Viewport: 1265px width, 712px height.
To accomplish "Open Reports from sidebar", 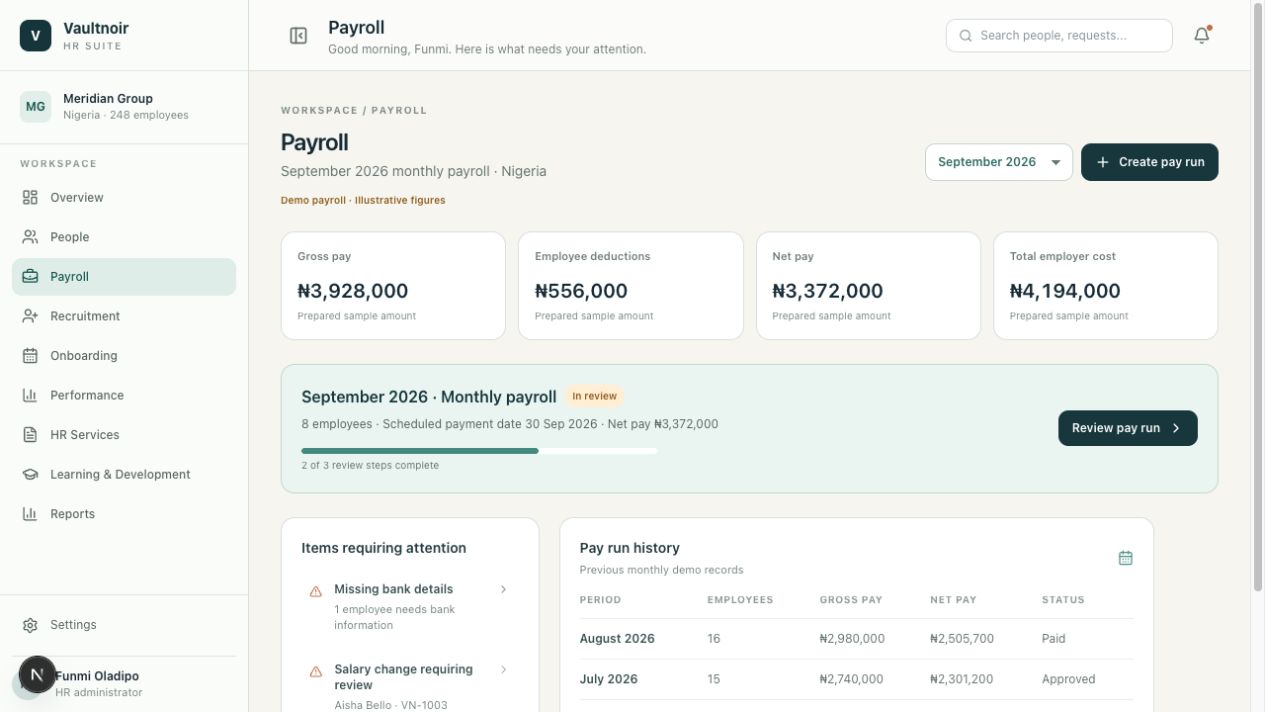I will pos(124,514).
